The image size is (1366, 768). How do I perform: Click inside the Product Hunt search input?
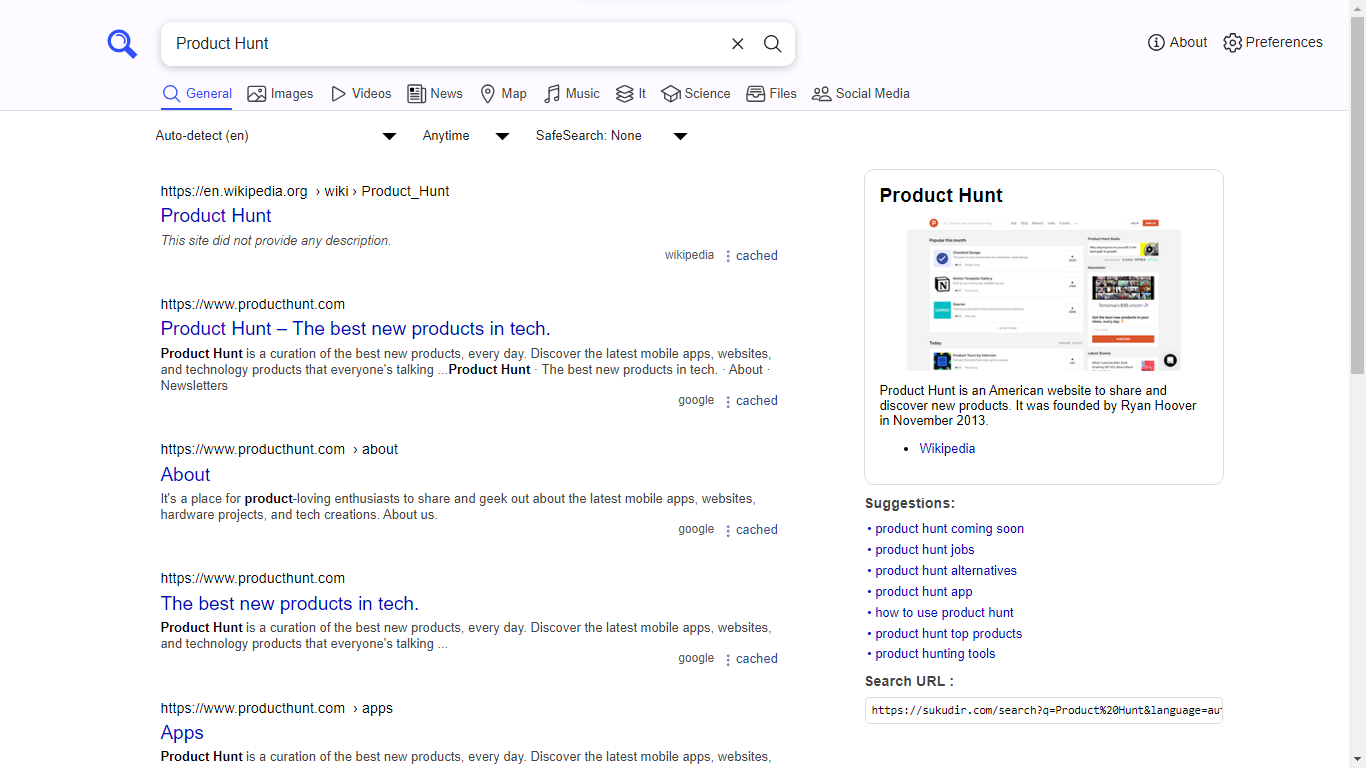click(x=445, y=43)
